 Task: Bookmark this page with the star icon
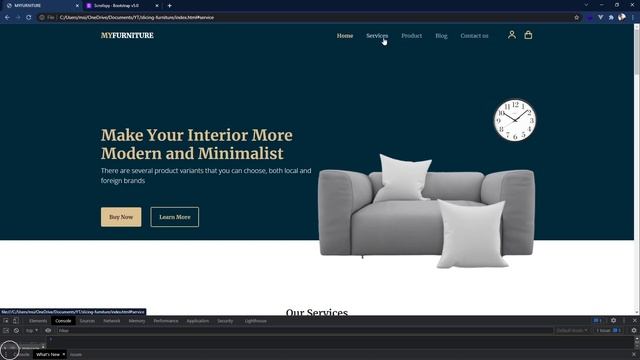pos(576,18)
